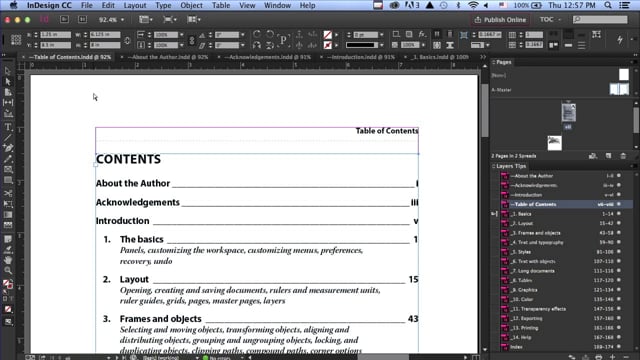Click the reference point locator grid
Image resolution: width=640 pixels, height=360 pixels.
click(x=16, y=40)
